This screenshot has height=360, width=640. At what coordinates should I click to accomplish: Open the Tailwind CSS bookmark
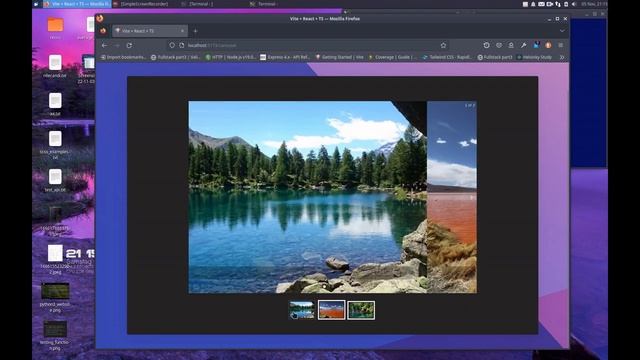447,57
